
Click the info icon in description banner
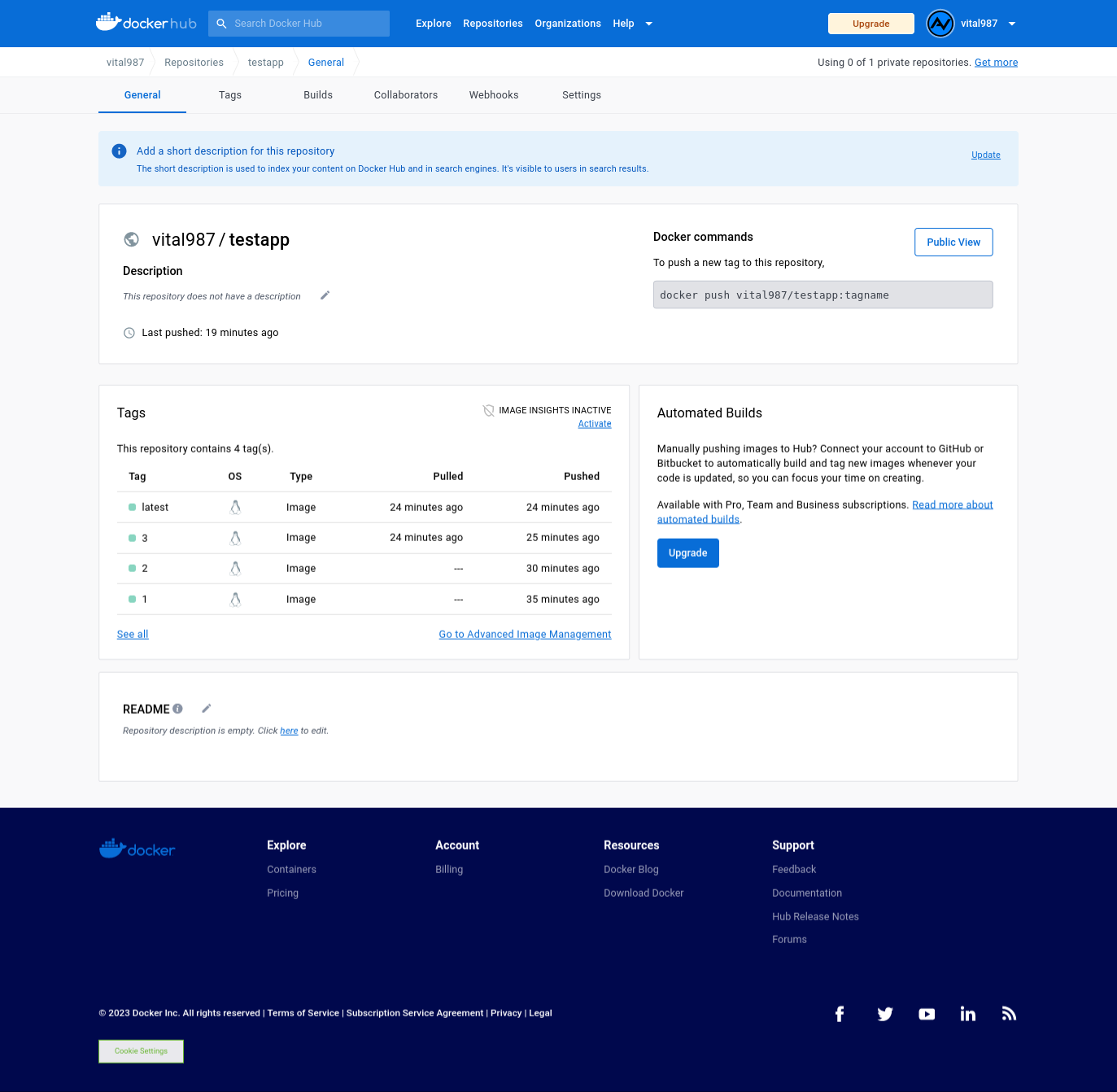pyautogui.click(x=119, y=151)
